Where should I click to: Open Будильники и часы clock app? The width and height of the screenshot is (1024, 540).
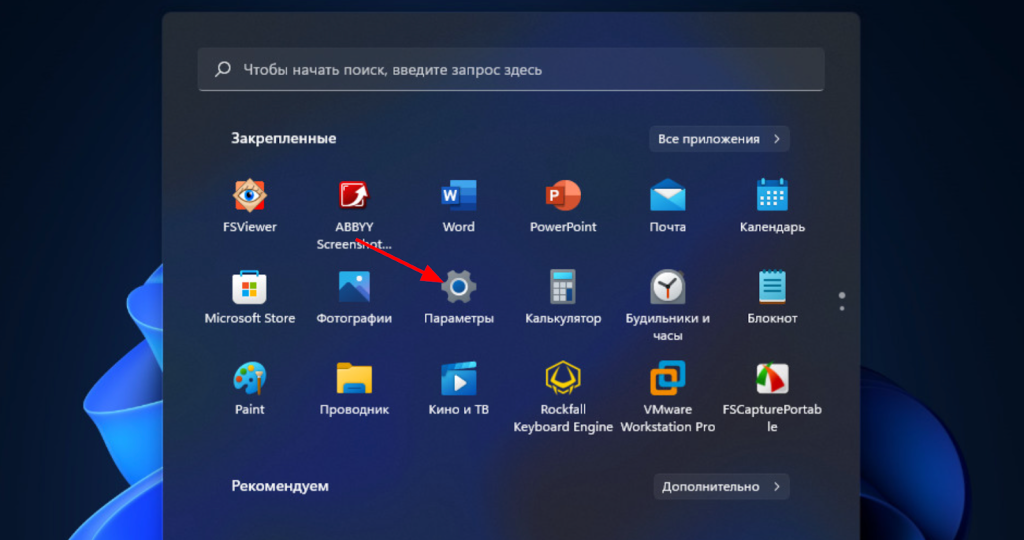tap(667, 287)
